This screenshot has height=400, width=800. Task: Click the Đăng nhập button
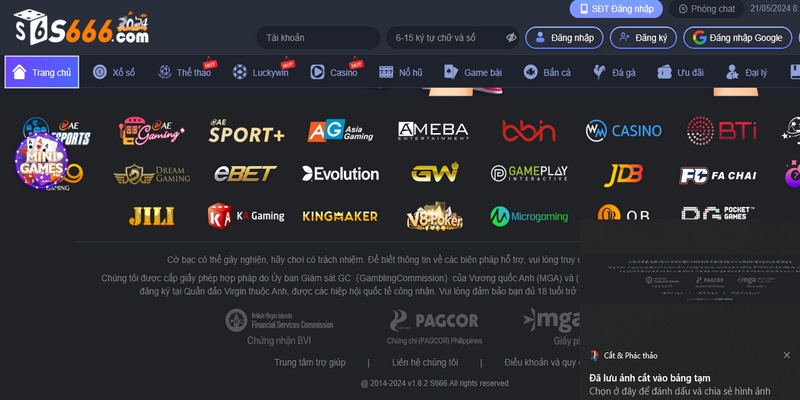click(x=564, y=38)
